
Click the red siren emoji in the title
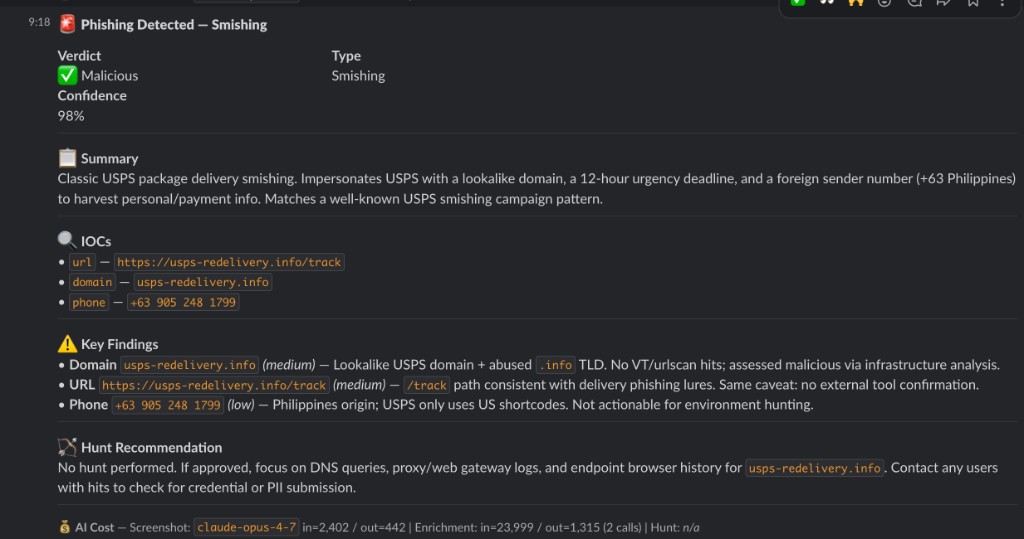(67, 24)
